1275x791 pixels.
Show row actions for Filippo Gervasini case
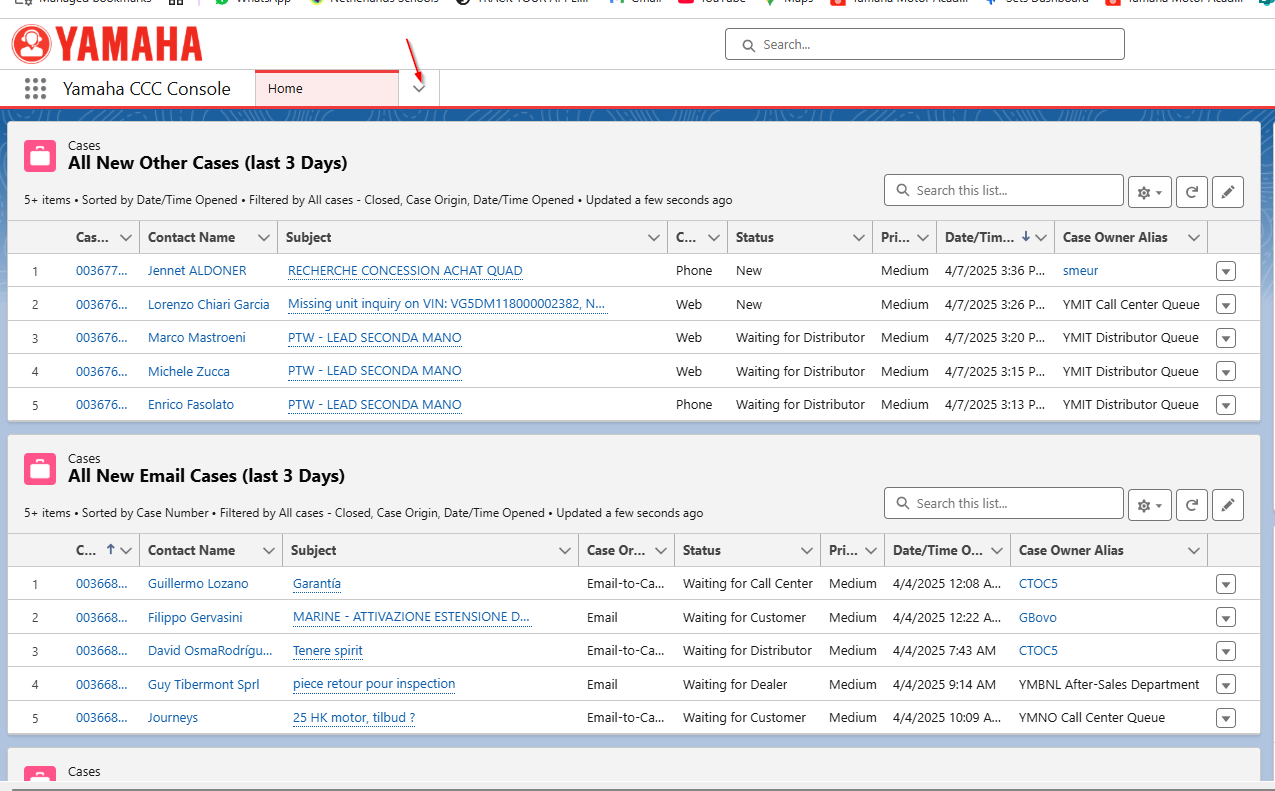click(x=1226, y=618)
